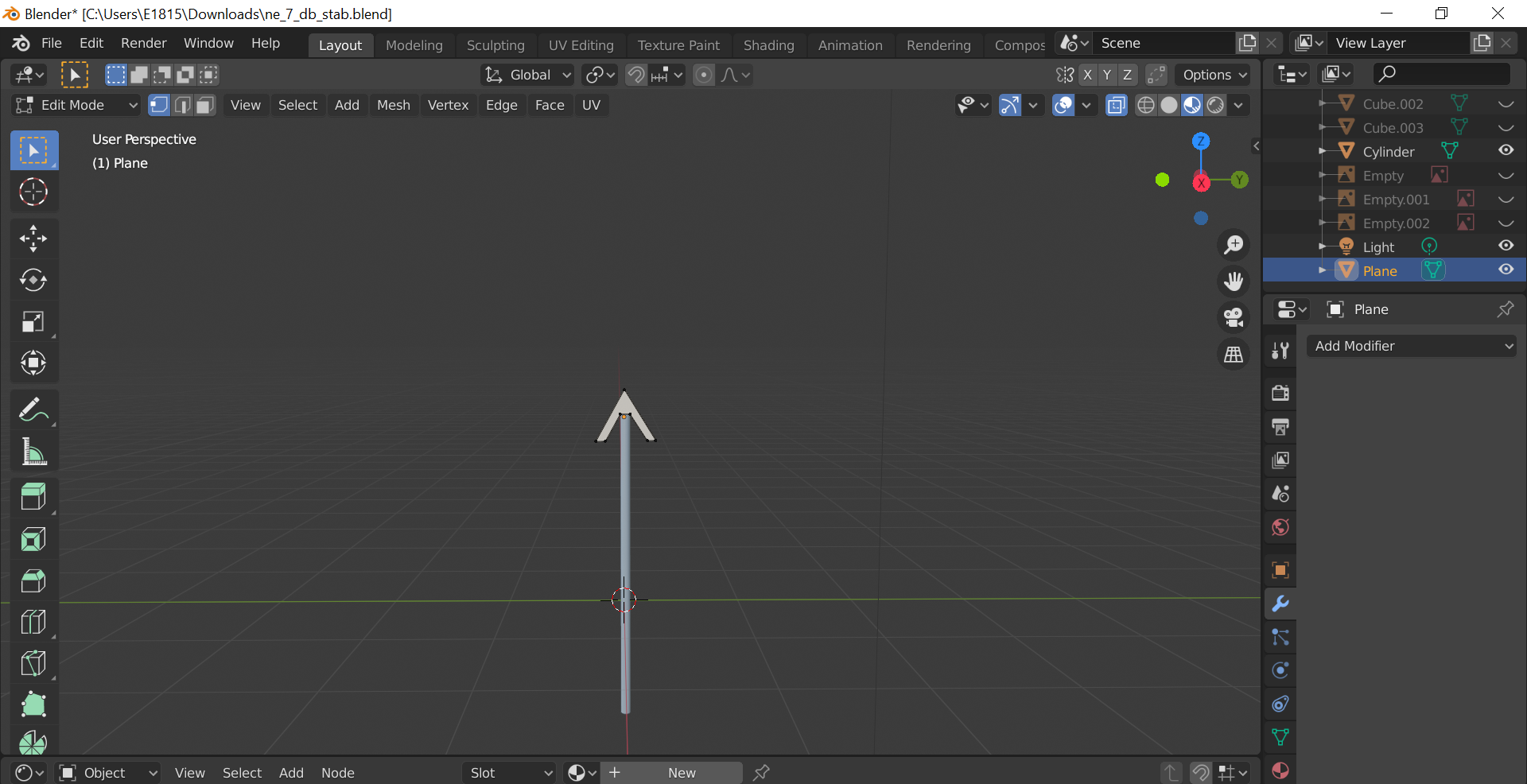Activate the Measure tool

[x=33, y=452]
